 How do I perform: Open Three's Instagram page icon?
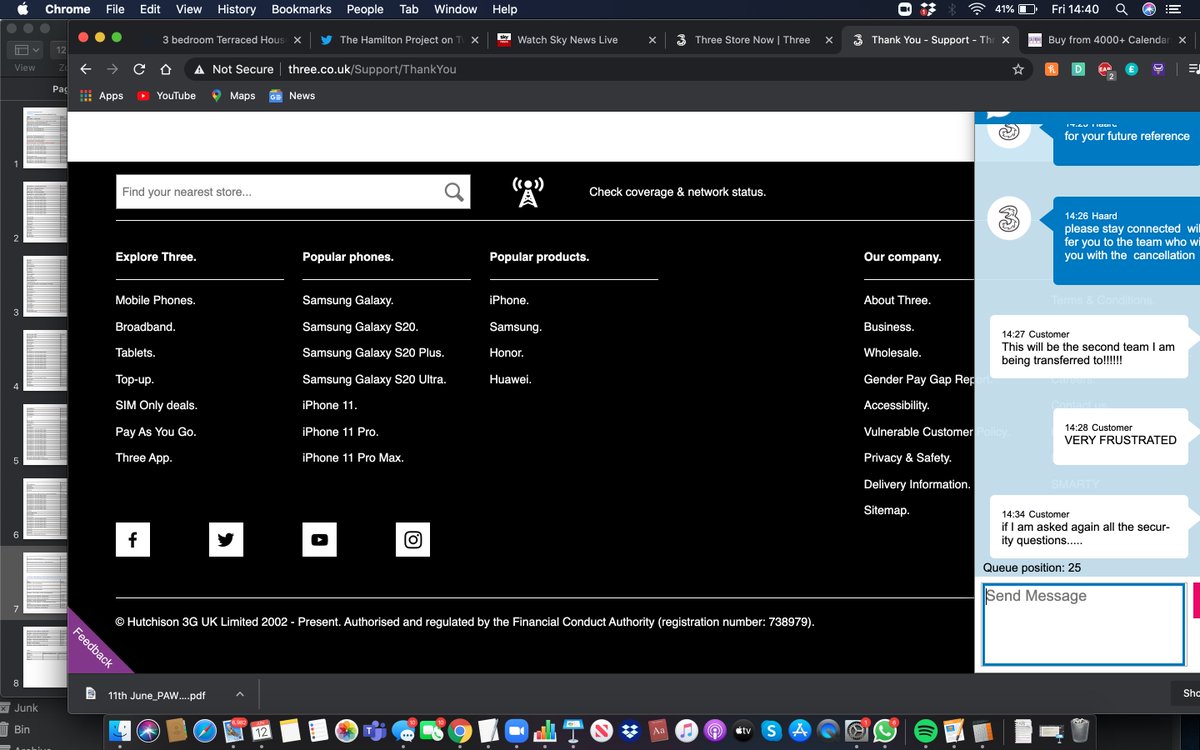pos(413,540)
